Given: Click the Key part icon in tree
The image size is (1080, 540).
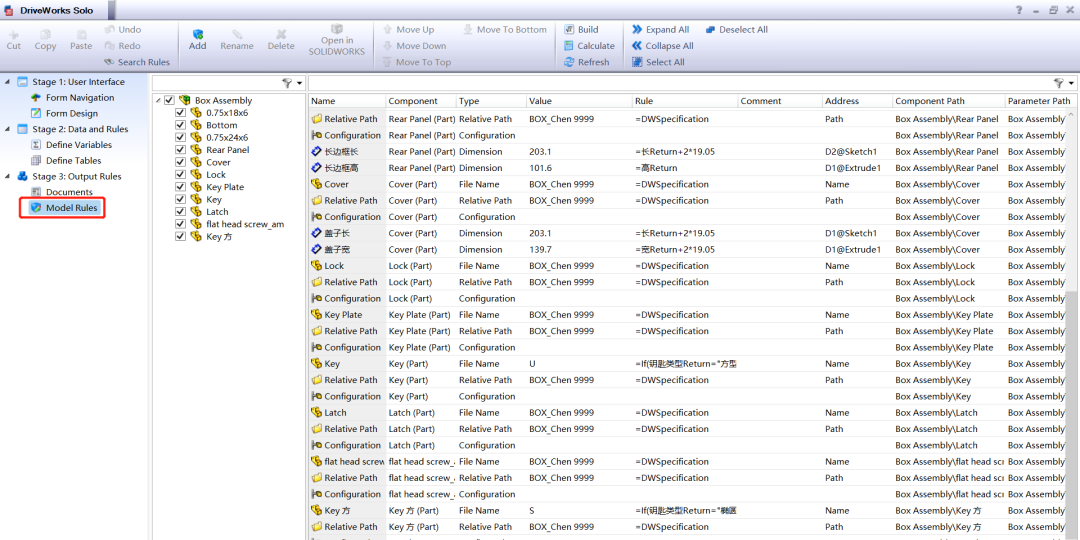Looking at the screenshot, I should pyautogui.click(x=196, y=199).
